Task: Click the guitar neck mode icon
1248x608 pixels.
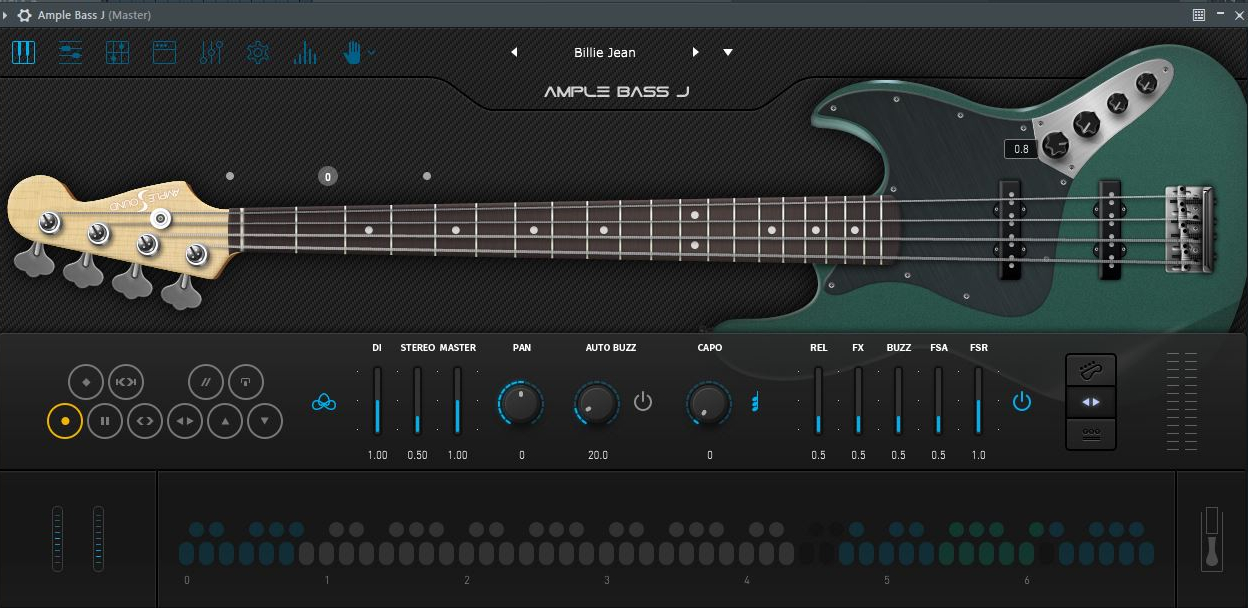Action: pos(1091,369)
